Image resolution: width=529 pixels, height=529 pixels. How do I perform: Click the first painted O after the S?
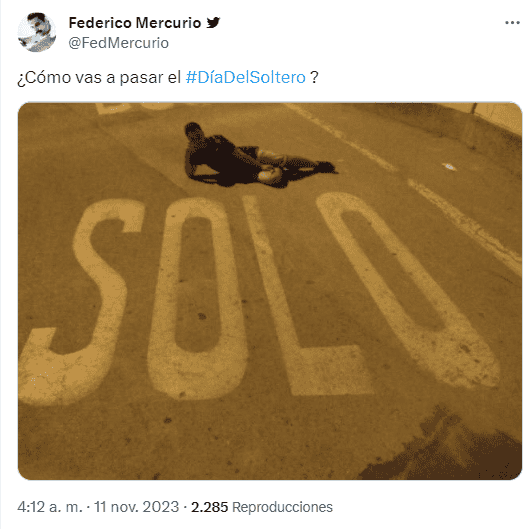click(x=197, y=297)
